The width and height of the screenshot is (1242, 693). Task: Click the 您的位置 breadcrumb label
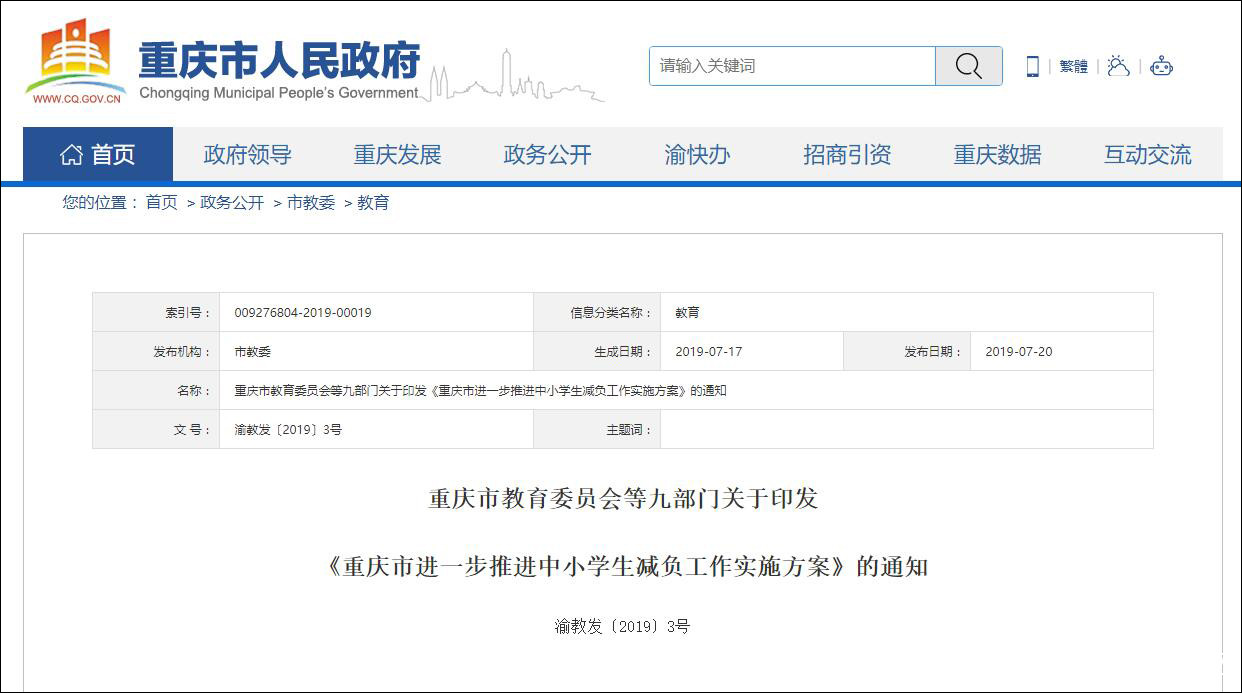tap(100, 203)
